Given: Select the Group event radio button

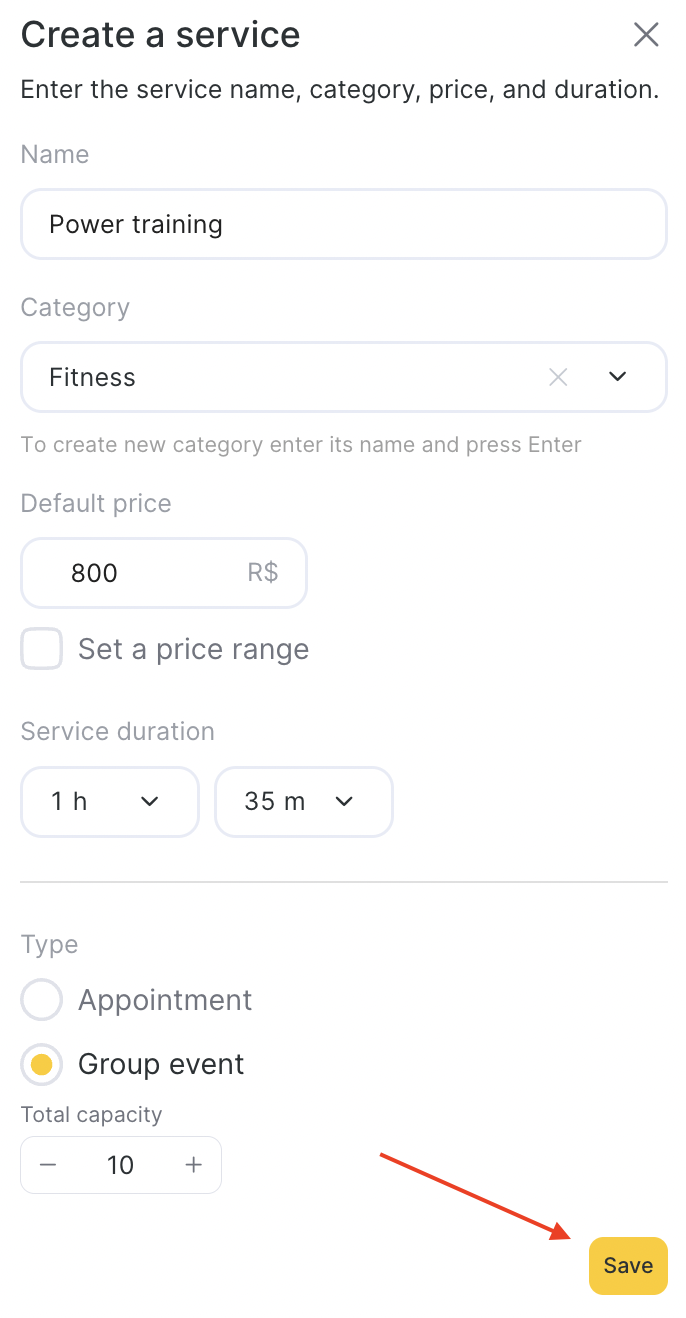Looking at the screenshot, I should 42,1064.
